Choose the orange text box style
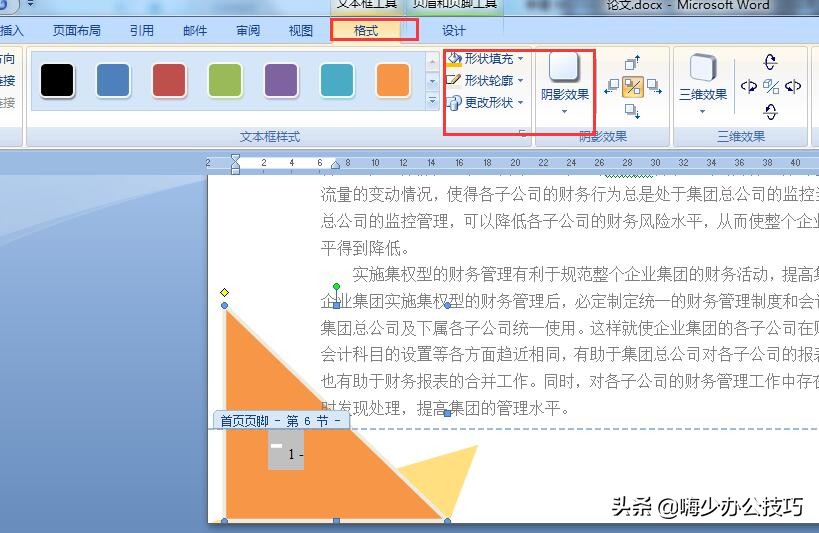The width and height of the screenshot is (819, 533). (x=393, y=80)
